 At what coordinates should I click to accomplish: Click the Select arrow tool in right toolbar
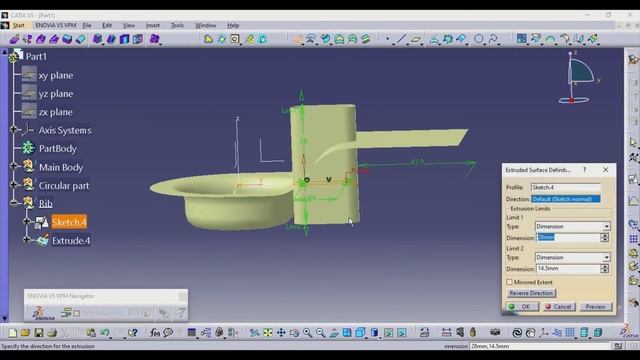tap(633, 142)
